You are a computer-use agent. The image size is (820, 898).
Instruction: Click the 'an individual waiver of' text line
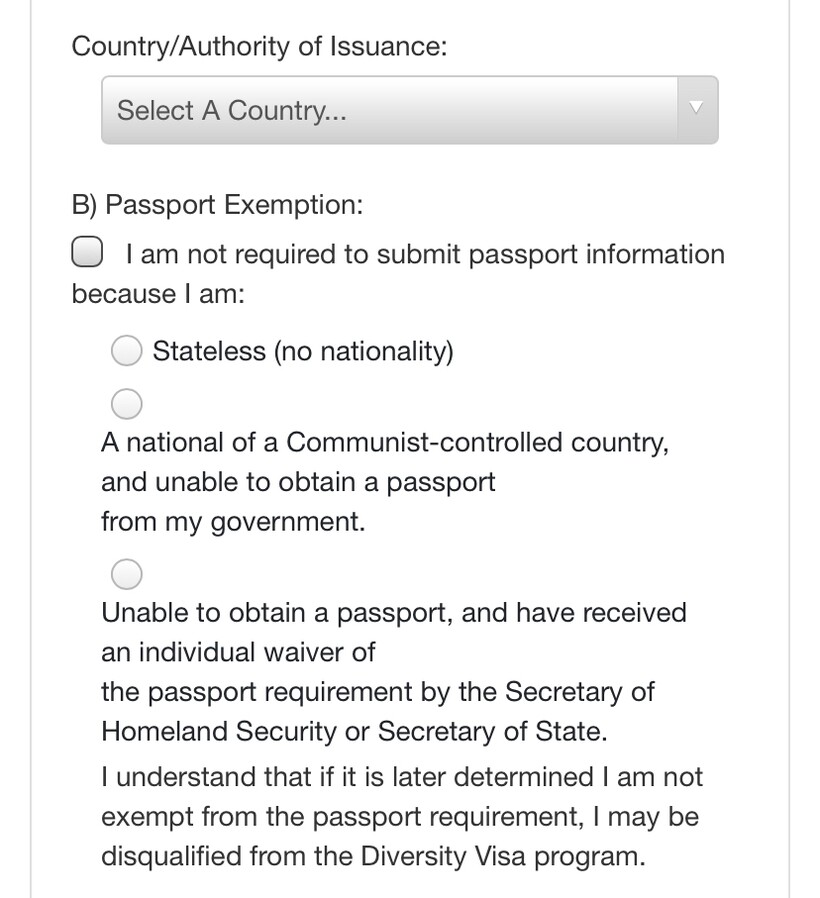tap(238, 652)
